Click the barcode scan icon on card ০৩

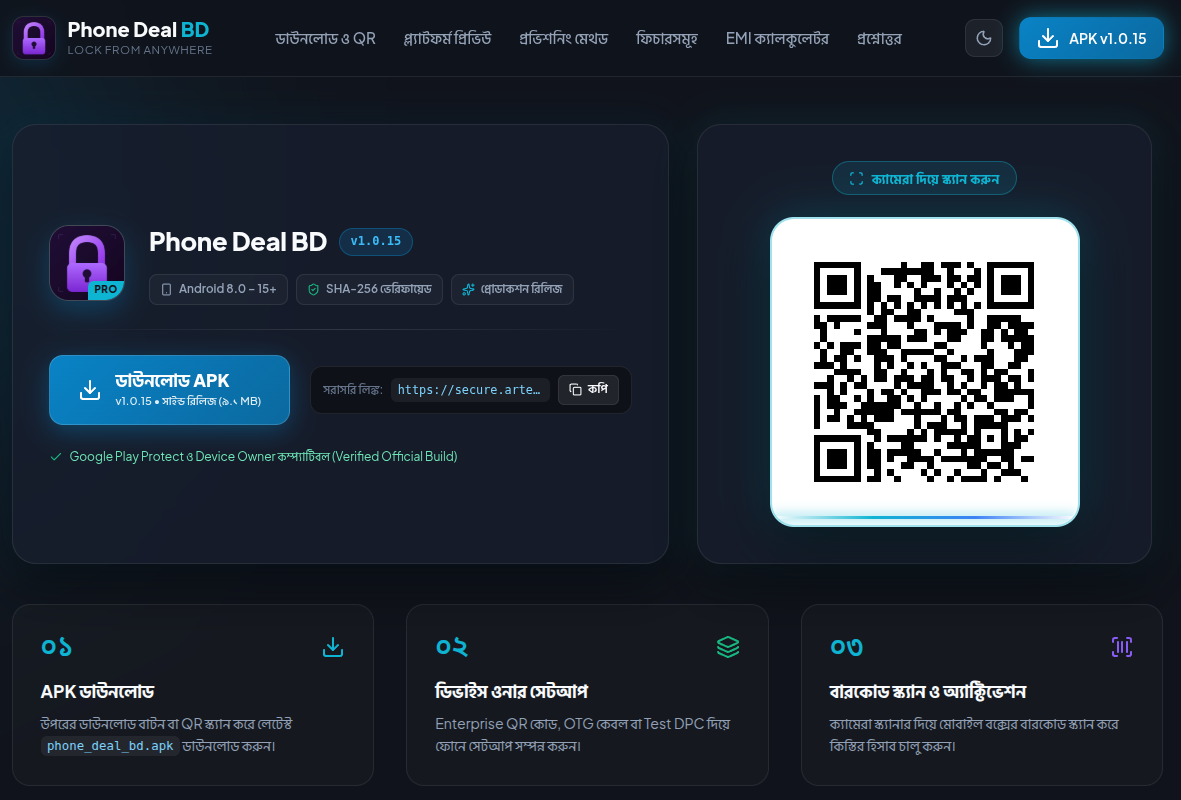pyautogui.click(x=1122, y=647)
